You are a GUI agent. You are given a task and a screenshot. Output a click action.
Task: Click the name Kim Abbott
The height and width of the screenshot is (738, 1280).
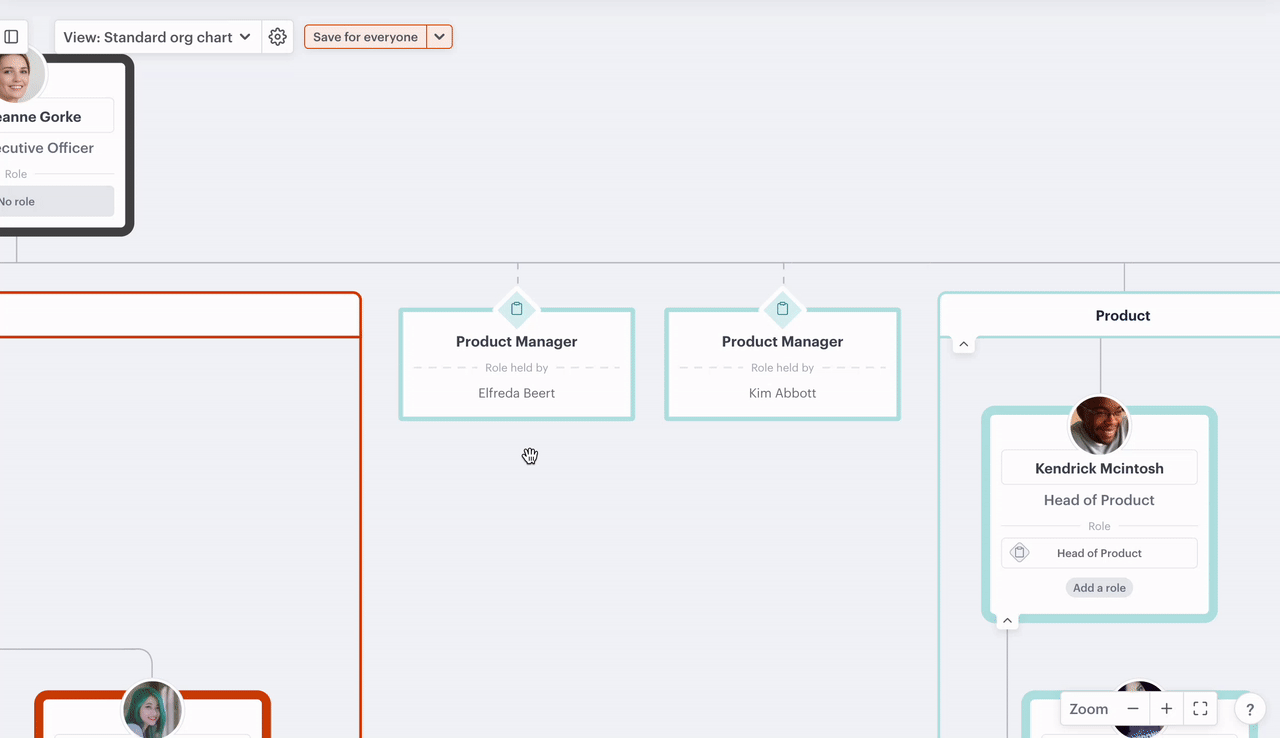point(783,393)
